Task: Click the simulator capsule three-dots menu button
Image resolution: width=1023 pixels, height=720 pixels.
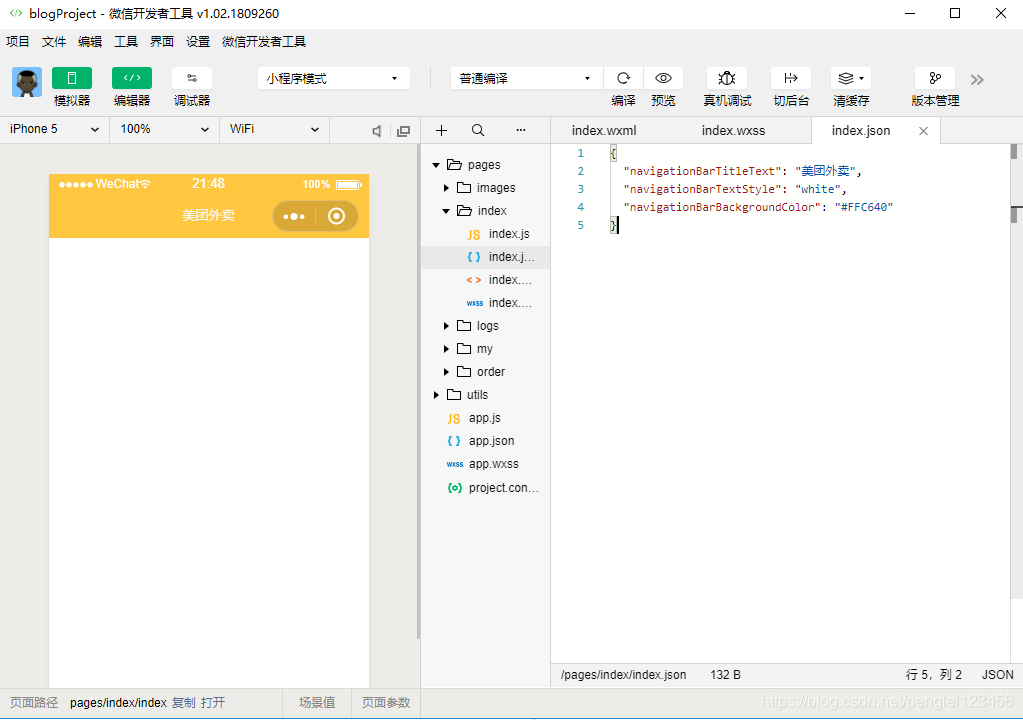Action: [294, 216]
